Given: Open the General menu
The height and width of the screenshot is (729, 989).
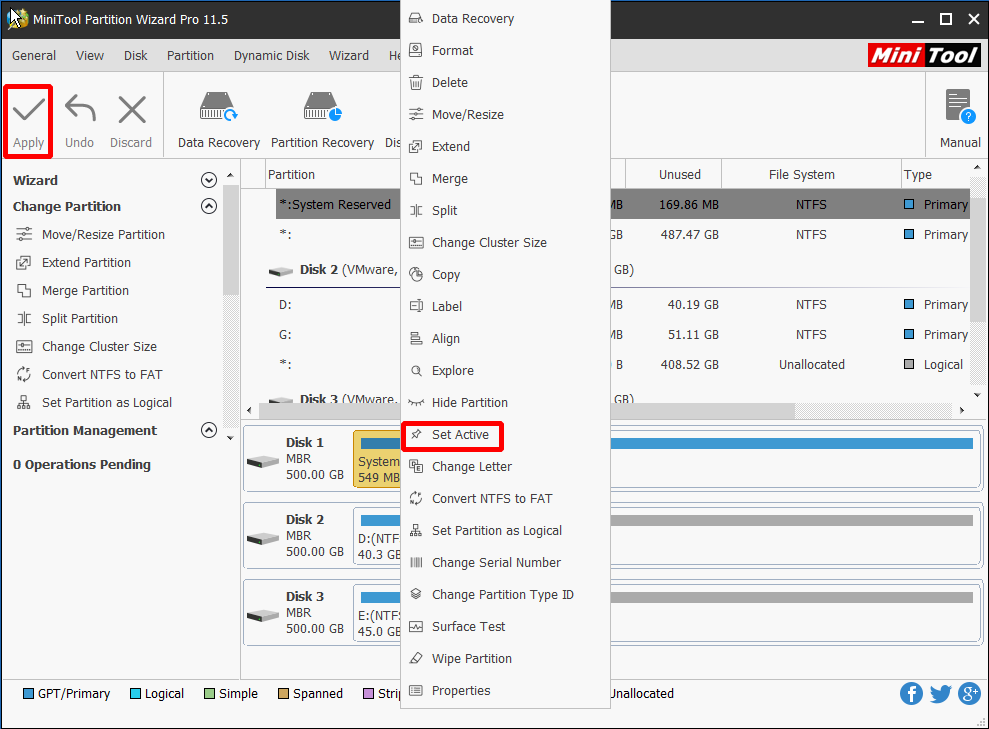Looking at the screenshot, I should coord(34,55).
